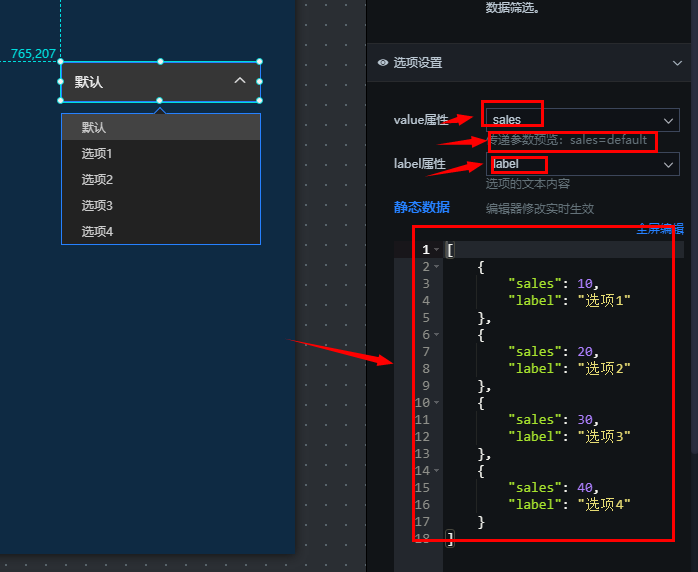698x572 pixels.
Task: Open the value属性 dropdown showing sales
Action: (582, 120)
